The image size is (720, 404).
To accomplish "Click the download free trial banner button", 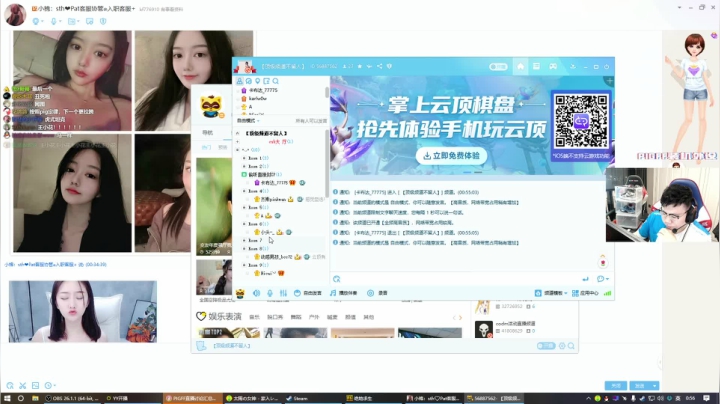I will click(x=451, y=156).
